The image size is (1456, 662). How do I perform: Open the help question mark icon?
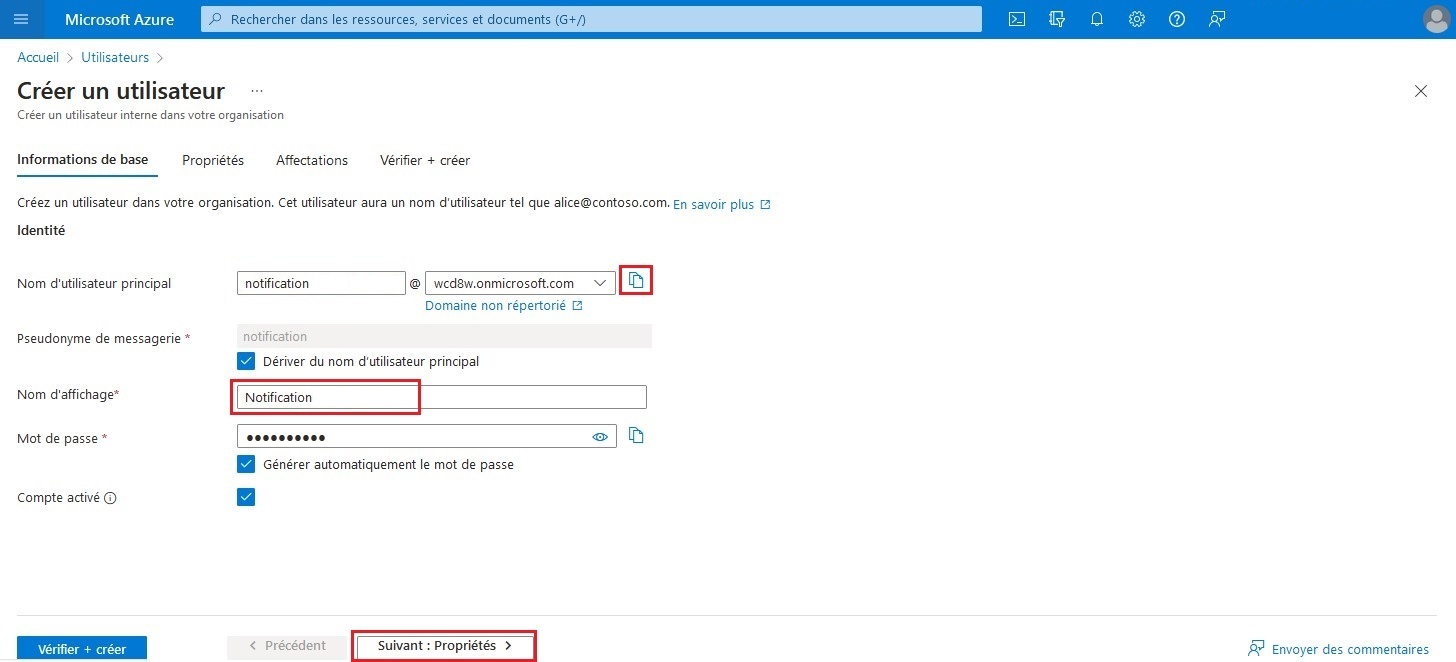tap(1177, 19)
